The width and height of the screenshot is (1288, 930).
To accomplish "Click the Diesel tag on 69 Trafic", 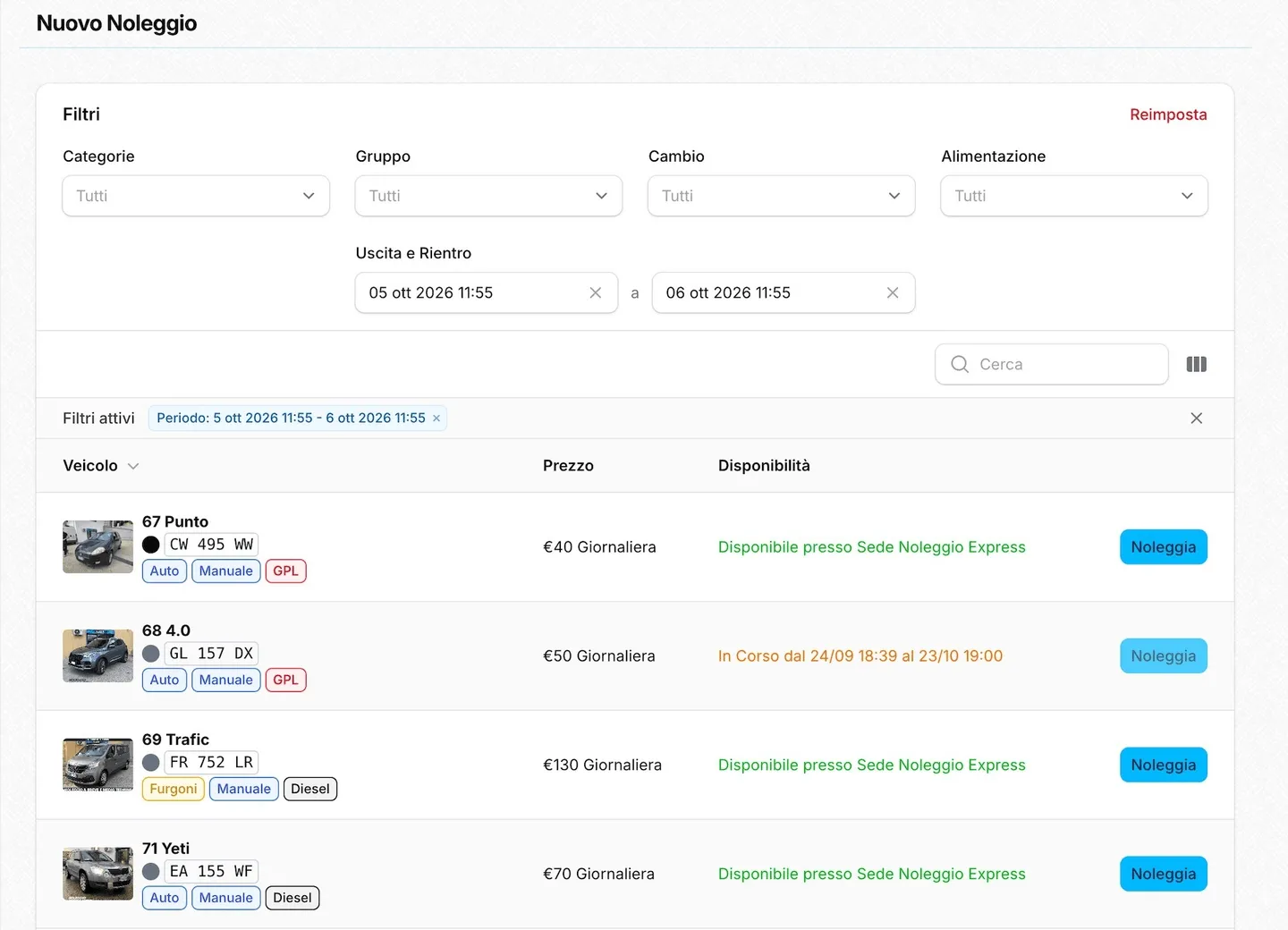I will (x=310, y=790).
